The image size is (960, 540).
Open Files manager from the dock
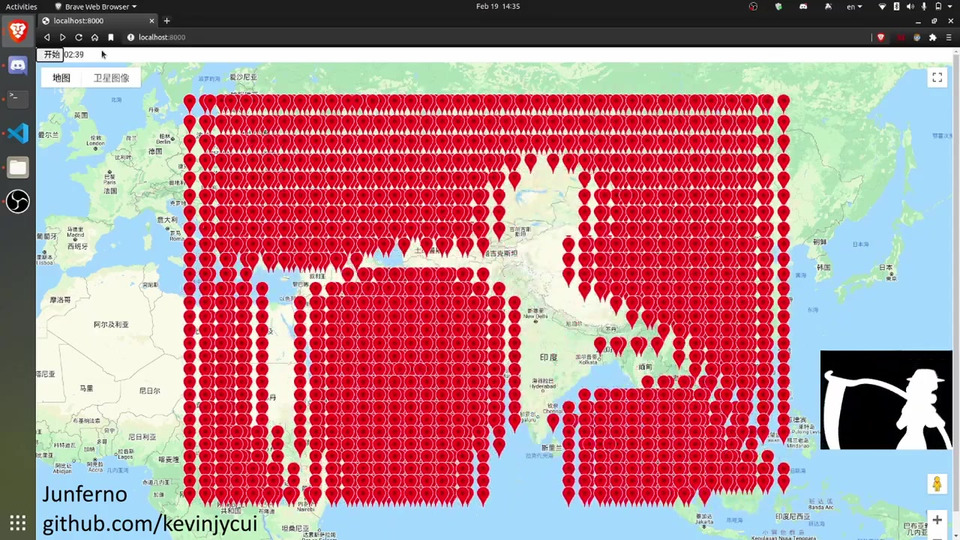coord(18,167)
